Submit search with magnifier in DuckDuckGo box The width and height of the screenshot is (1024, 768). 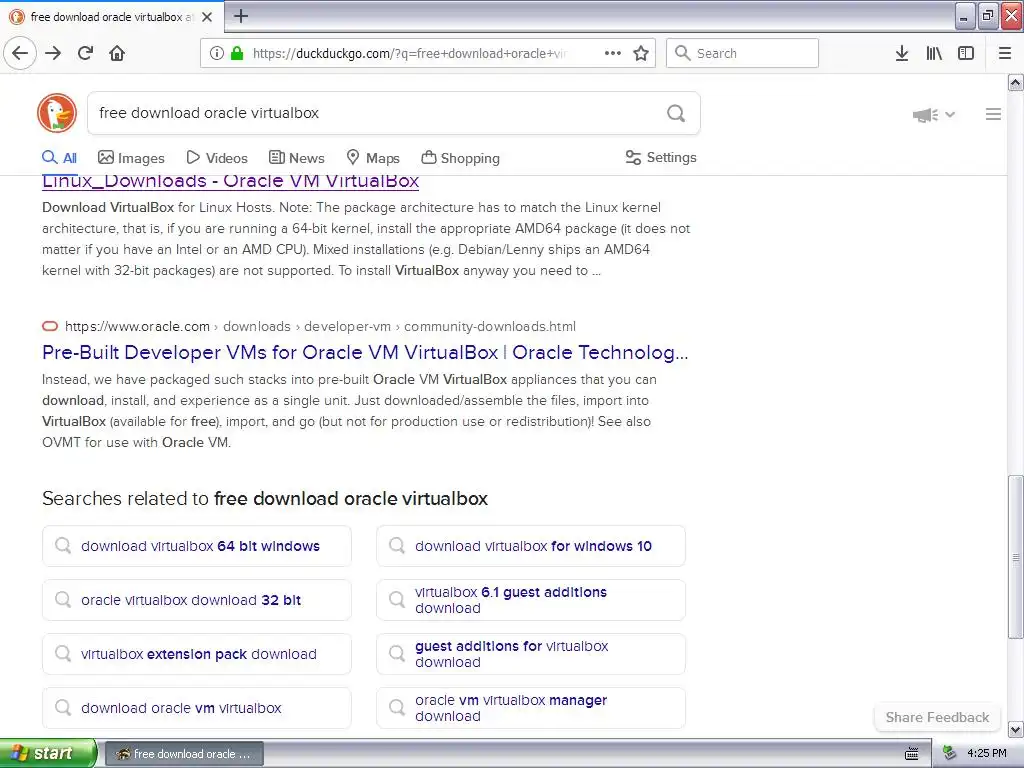pos(676,114)
